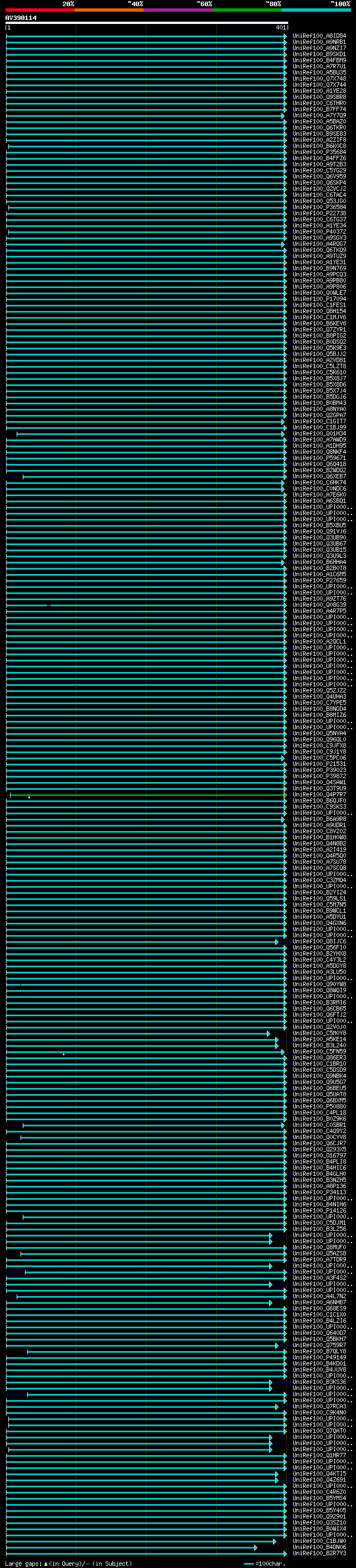Select the AV390114 query sequence title
Image resolution: width=356 pixels, height=1568 pixels.
[x=21, y=18]
